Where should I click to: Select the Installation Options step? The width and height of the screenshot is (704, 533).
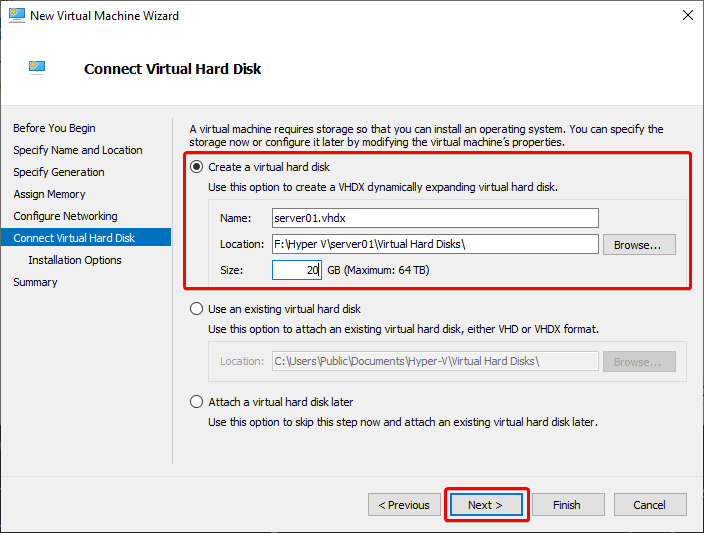(x=75, y=260)
